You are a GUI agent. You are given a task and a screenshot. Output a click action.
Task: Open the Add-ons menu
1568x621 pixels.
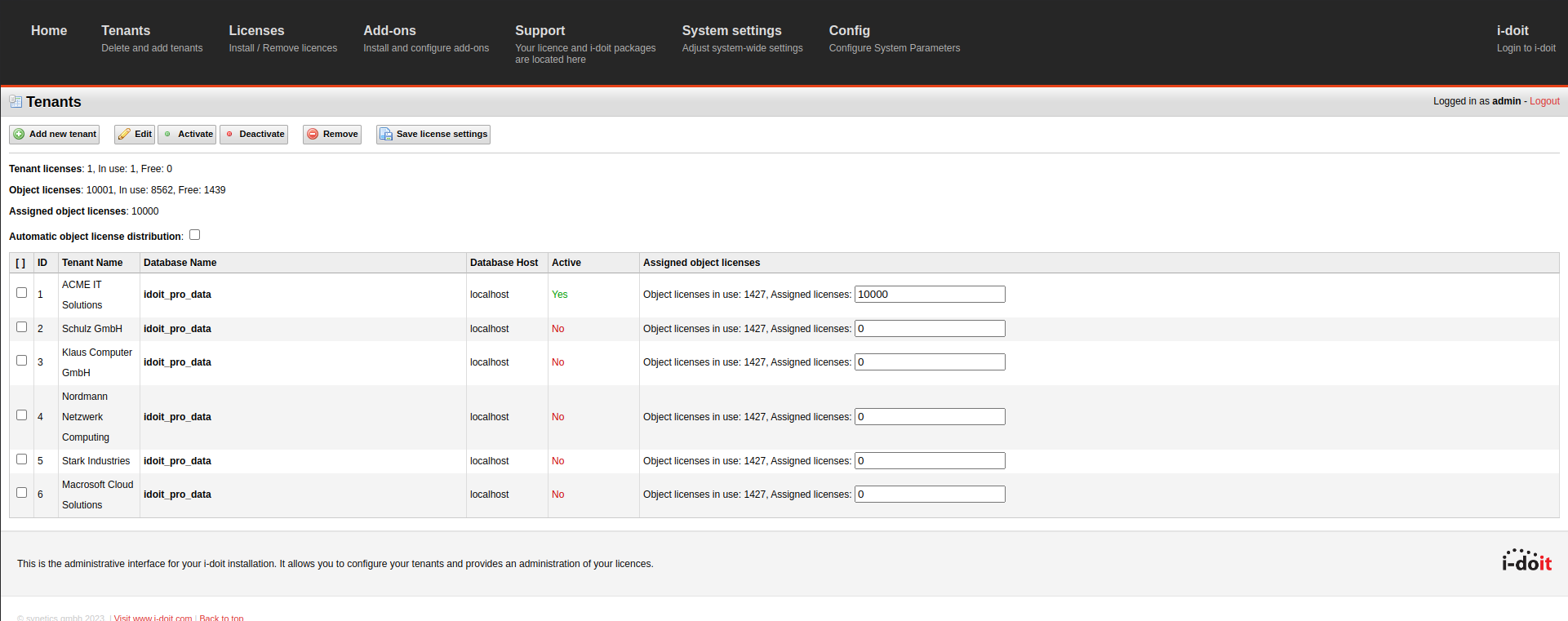point(389,31)
